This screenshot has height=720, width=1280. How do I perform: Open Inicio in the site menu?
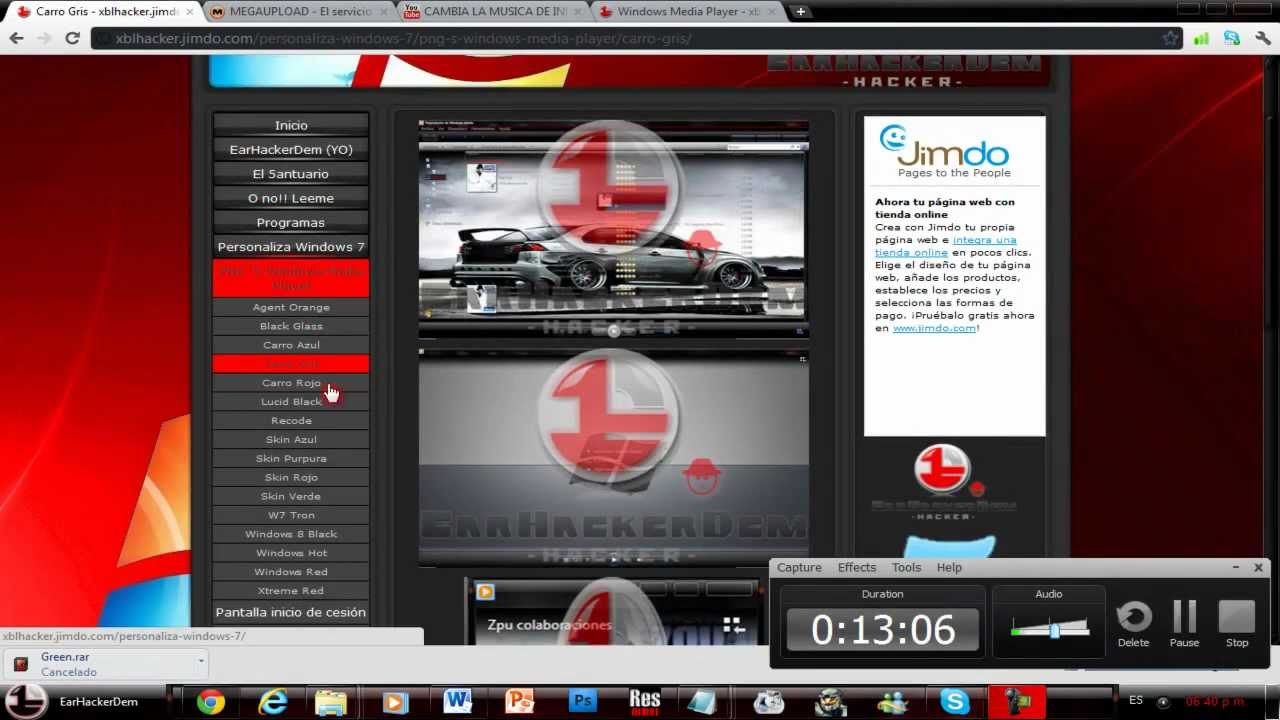291,125
